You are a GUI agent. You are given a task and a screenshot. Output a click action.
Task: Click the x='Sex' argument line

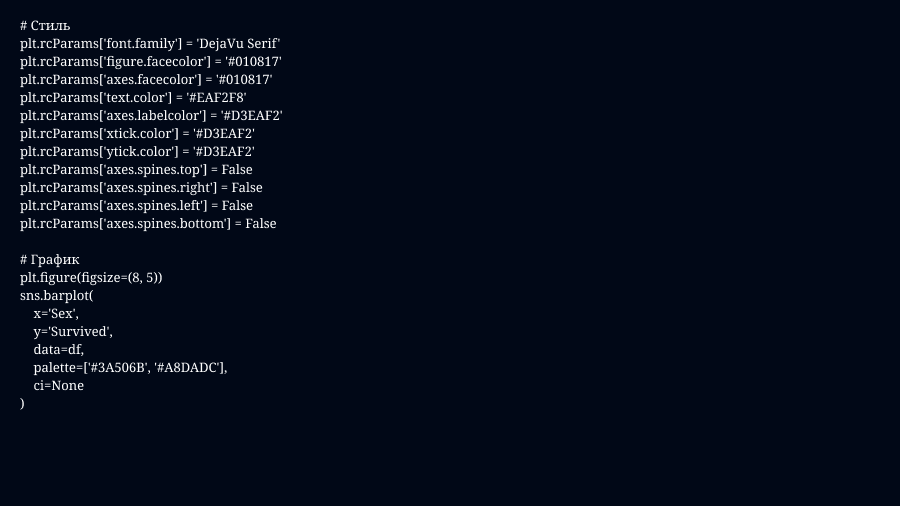[x=56, y=313]
